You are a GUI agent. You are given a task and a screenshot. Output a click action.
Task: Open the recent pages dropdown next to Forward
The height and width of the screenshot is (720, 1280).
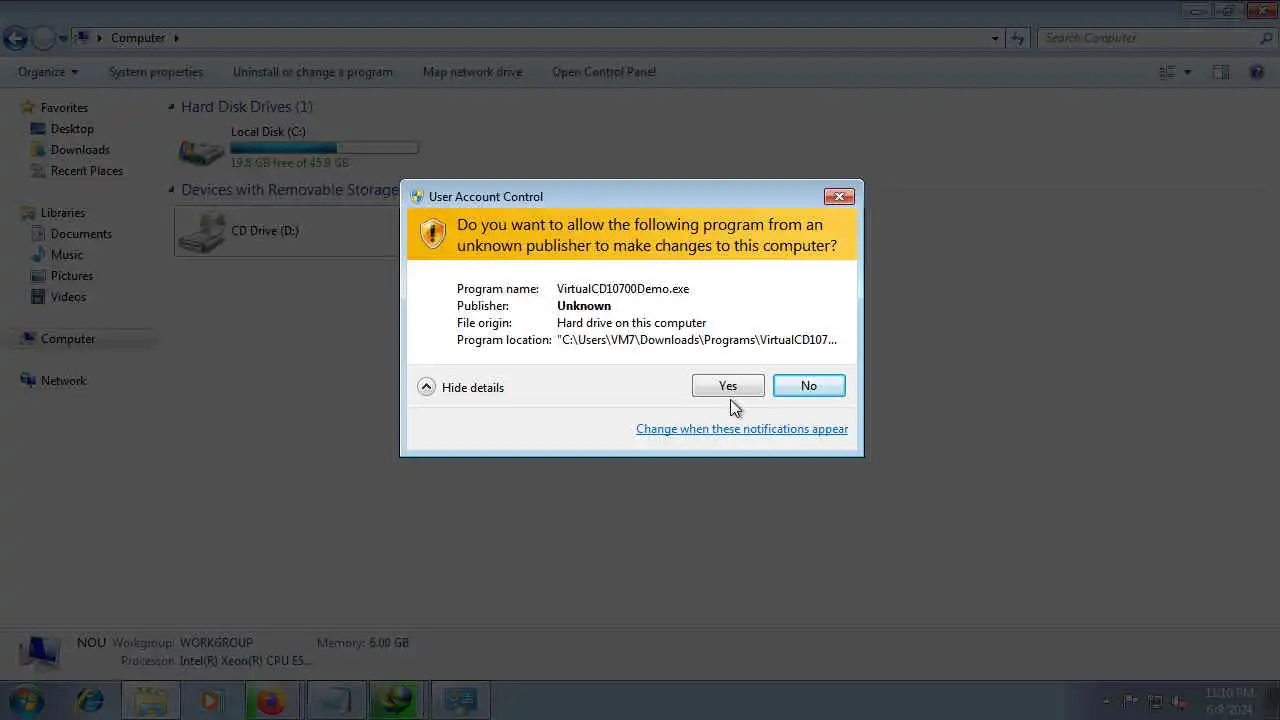click(63, 39)
